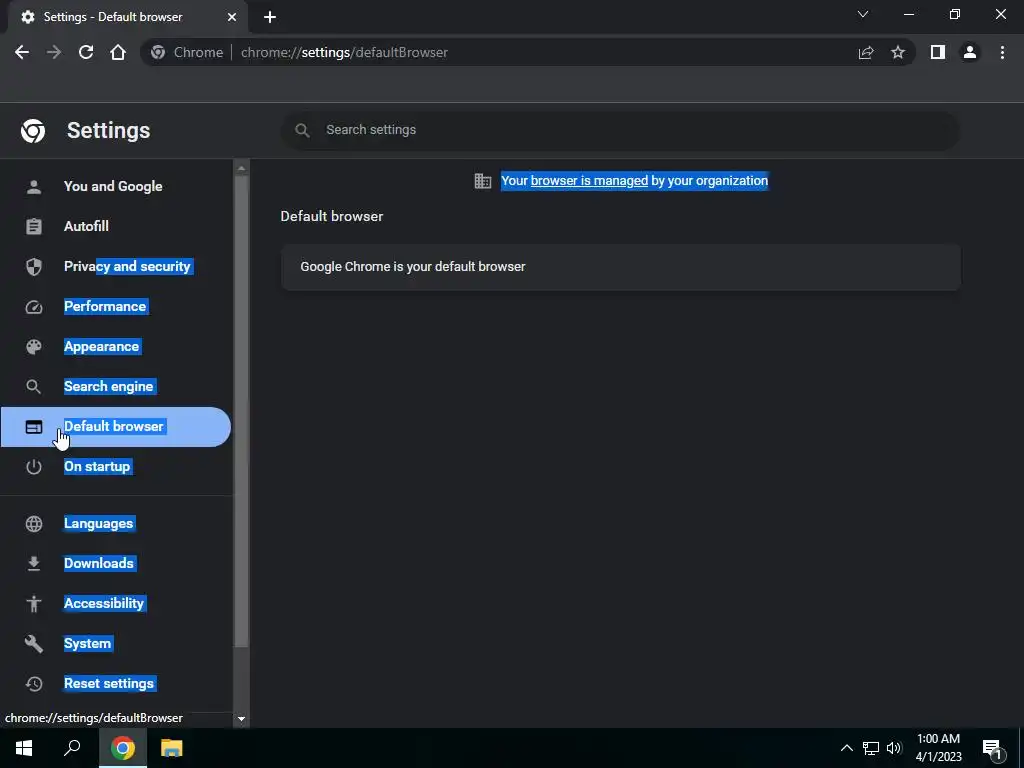Viewport: 1024px width, 768px height.
Task: Click the forward navigation arrow
Action: pyautogui.click(x=54, y=52)
